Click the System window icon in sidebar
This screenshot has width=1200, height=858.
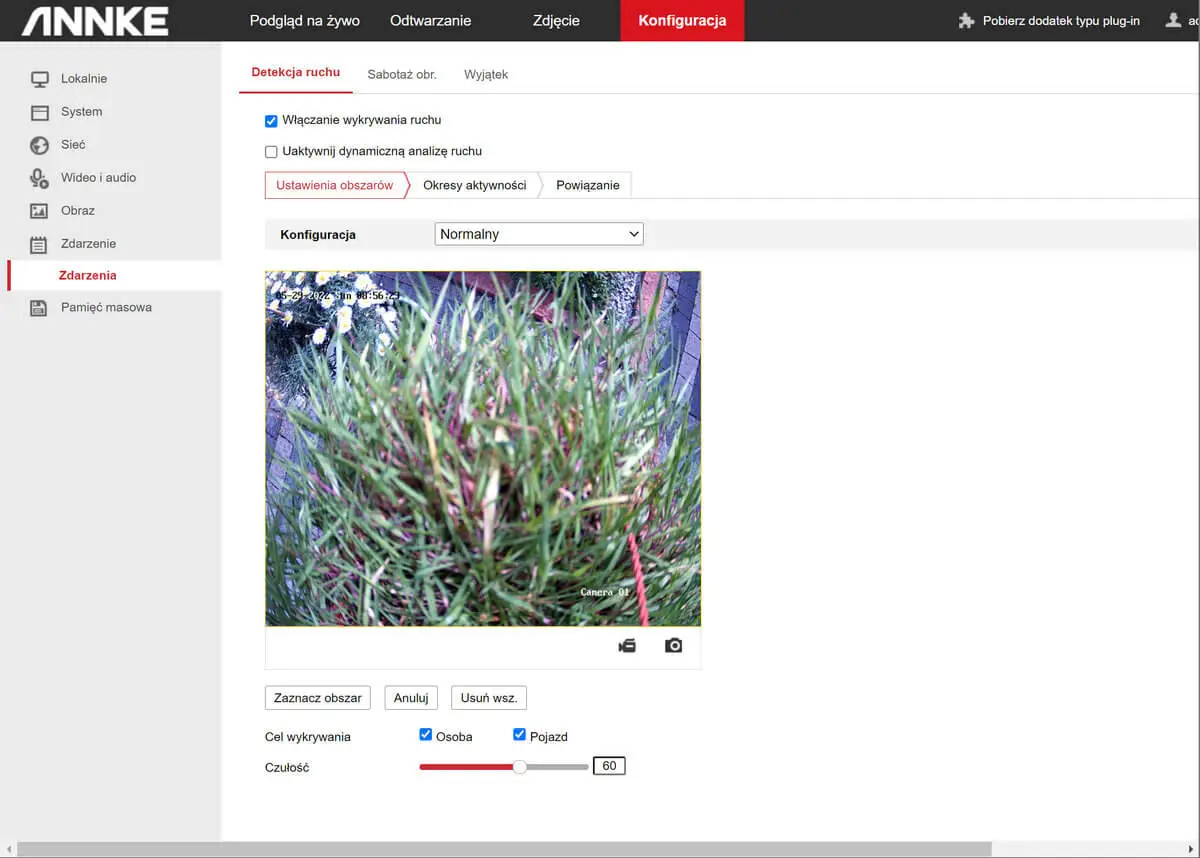(x=40, y=112)
